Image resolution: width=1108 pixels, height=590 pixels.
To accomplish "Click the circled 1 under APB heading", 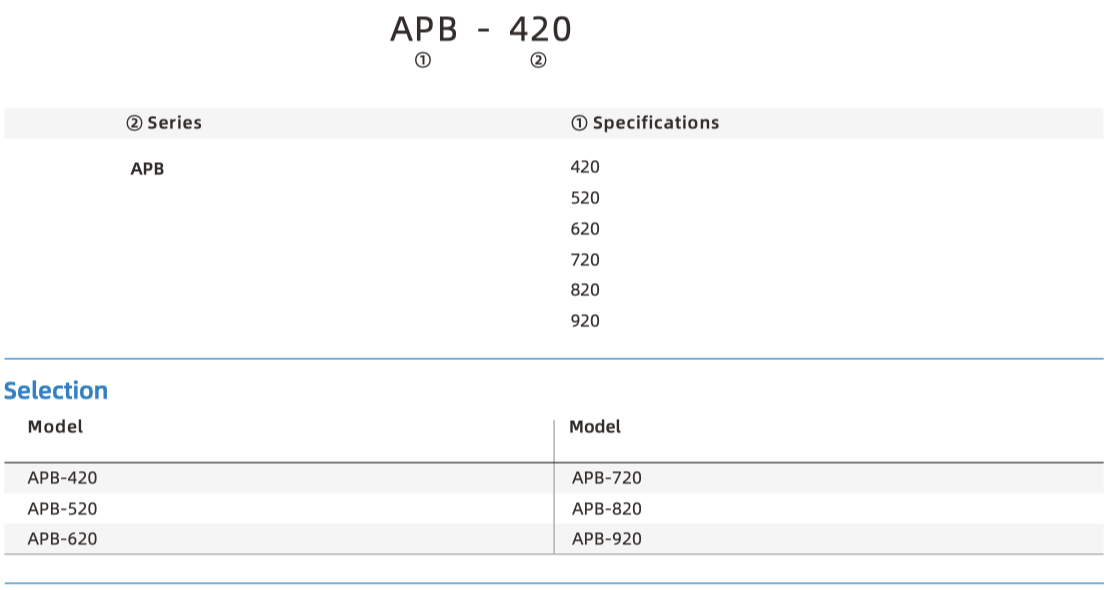I will (x=423, y=61).
